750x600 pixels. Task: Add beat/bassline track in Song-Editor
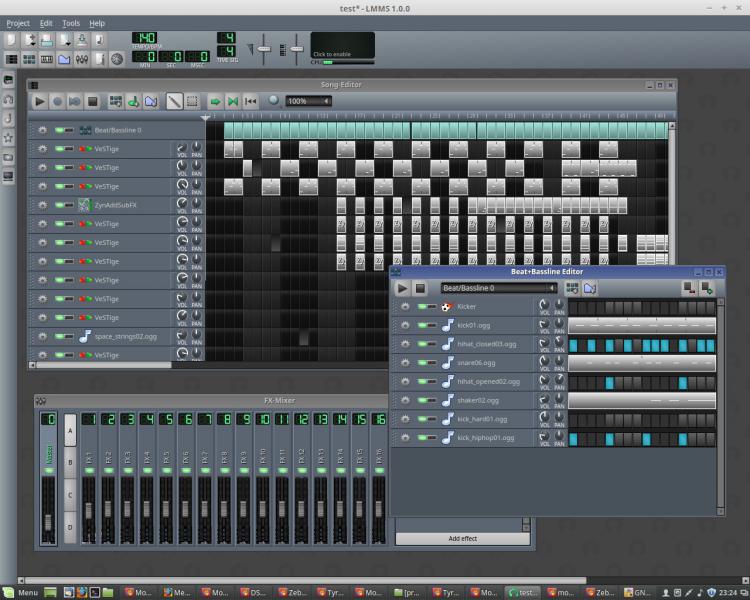click(115, 101)
